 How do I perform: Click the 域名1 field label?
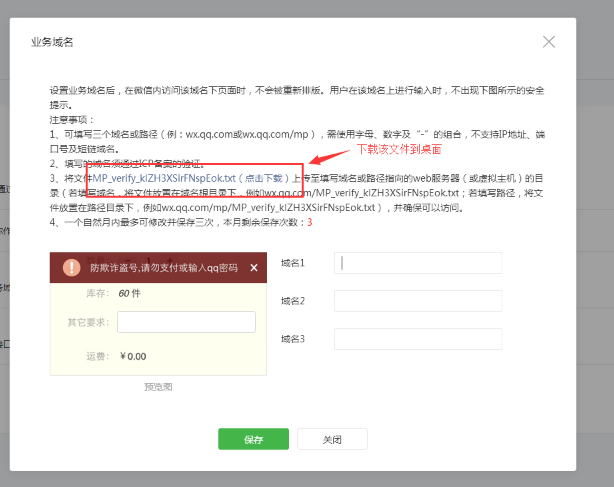coord(292,263)
